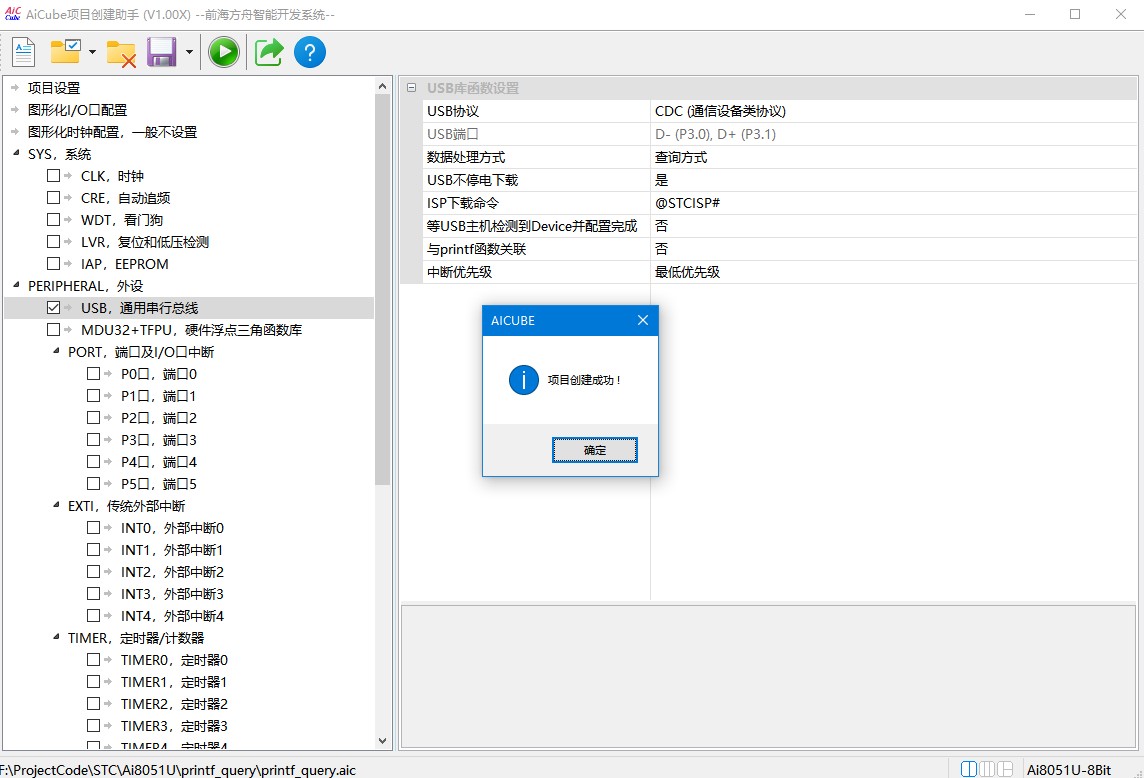Select the two-pane layout icon
The height and width of the screenshot is (778, 1144).
click(x=968, y=768)
